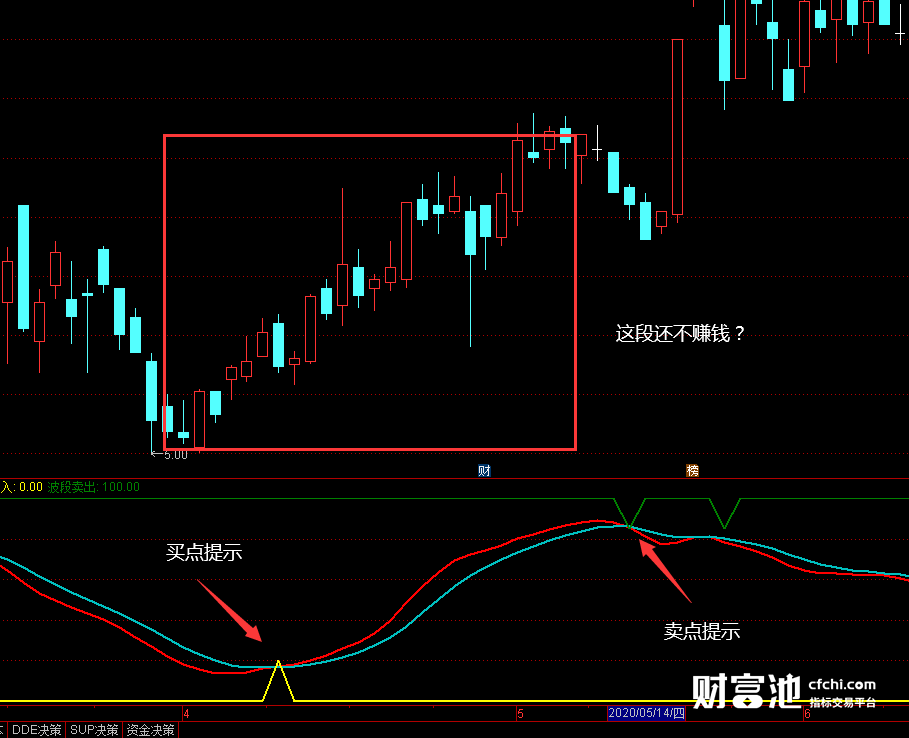Switch to the DDE决策 tab
Screen dimensions: 909x738
pyautogui.click(x=36, y=730)
